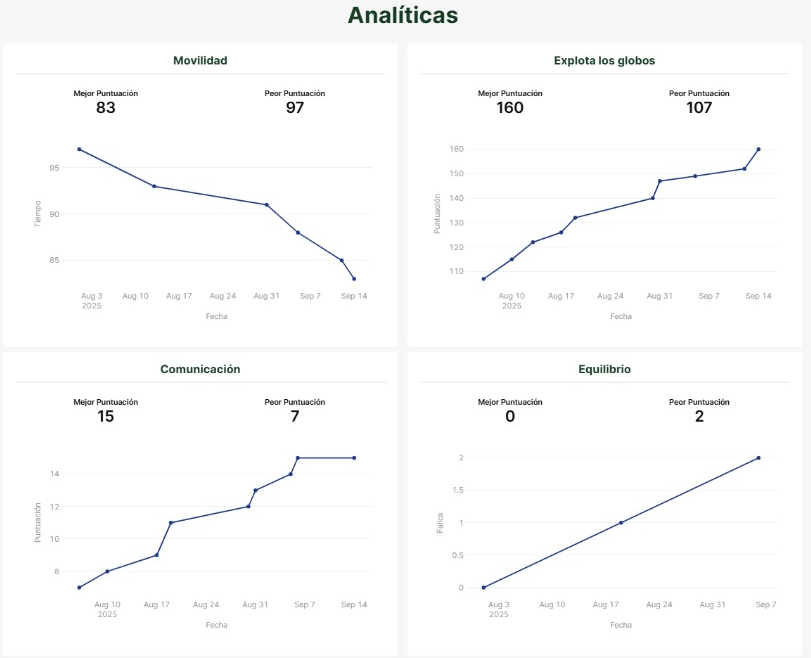Click the Equilibrio chart title
Image resolution: width=811 pixels, height=658 pixels.
(604, 369)
